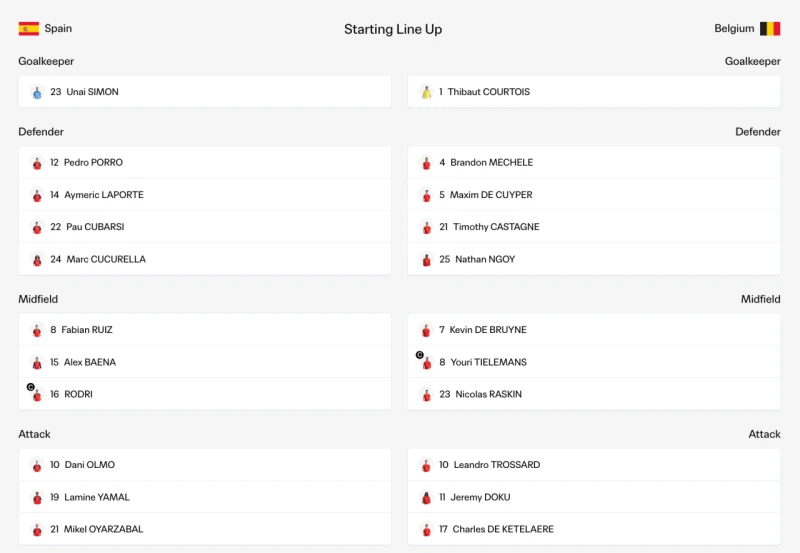Click Brandon MECHELE's player jersey icon

click(x=426, y=163)
